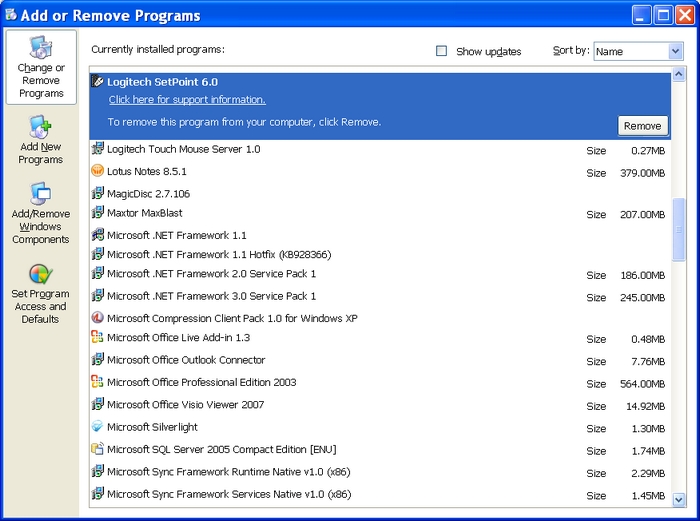Open Add/Remove Windows Components

tap(41, 213)
